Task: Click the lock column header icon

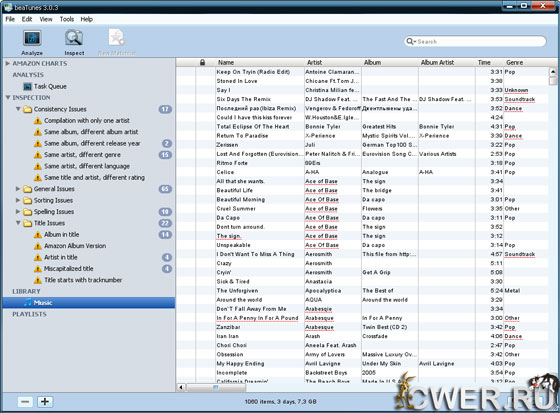Action: [202, 63]
